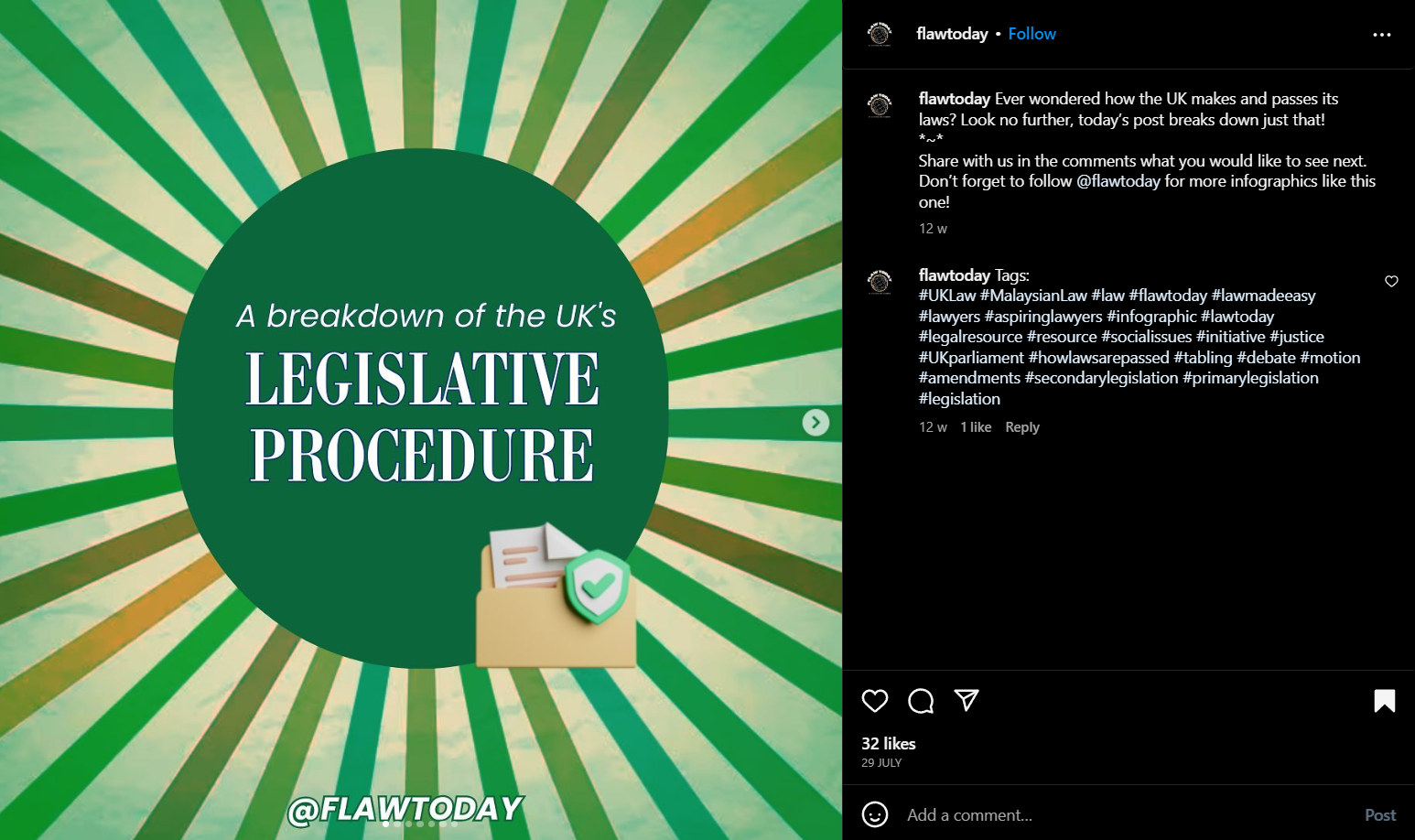1415x840 pixels.
Task: Open the #legislation hashtag
Action: point(960,399)
